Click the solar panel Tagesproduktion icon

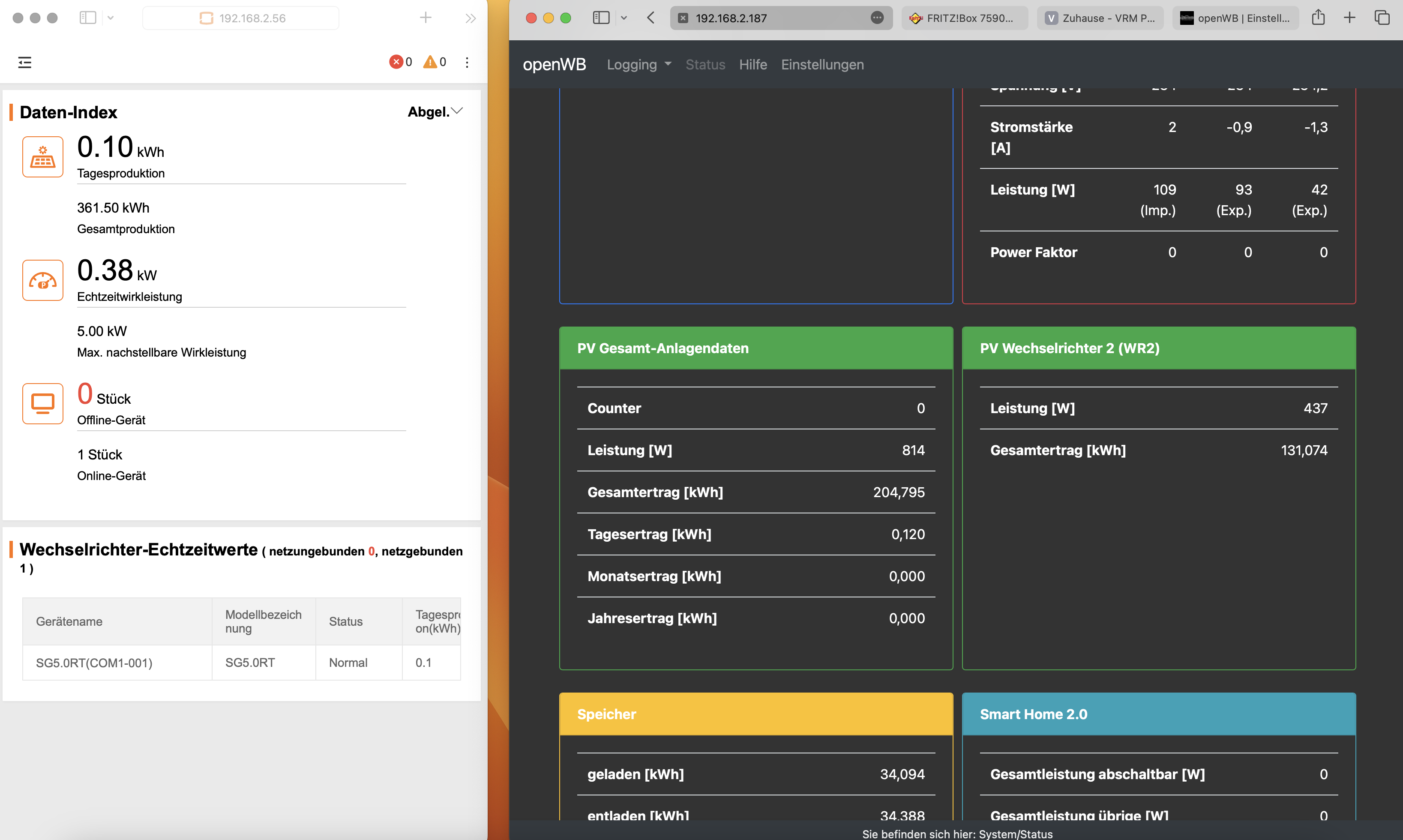[x=42, y=157]
